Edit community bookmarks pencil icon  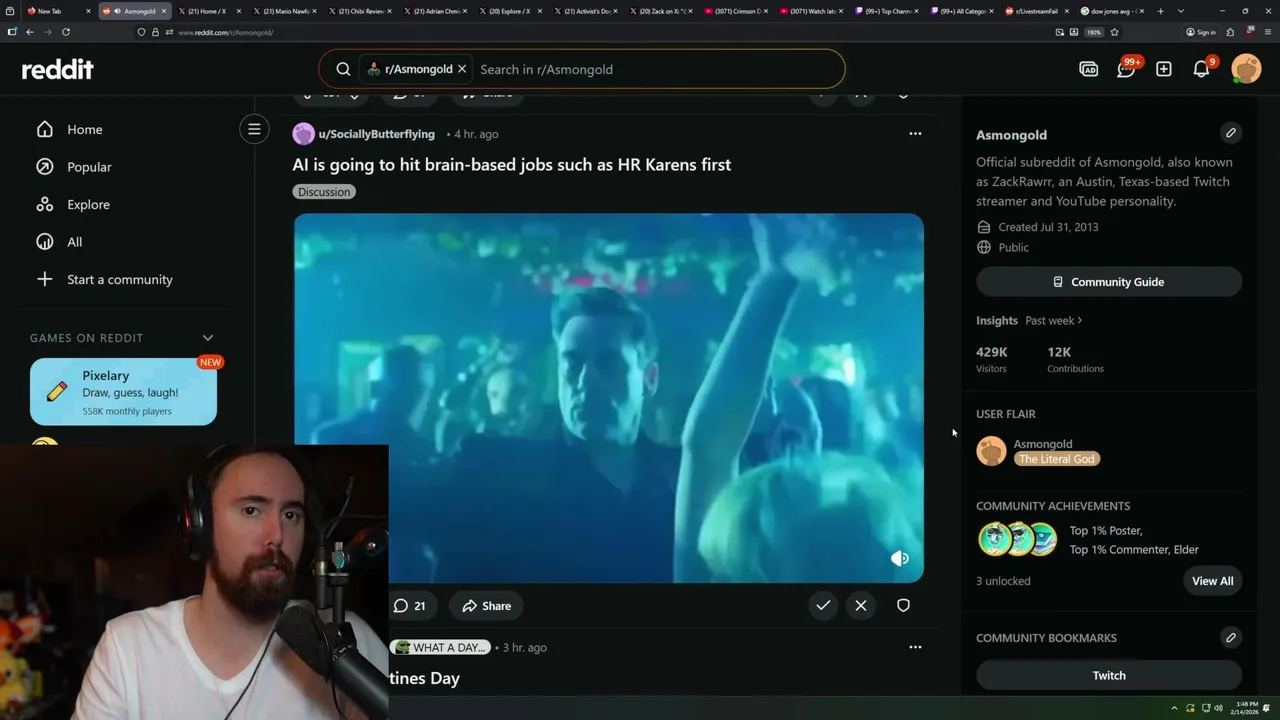point(1231,637)
